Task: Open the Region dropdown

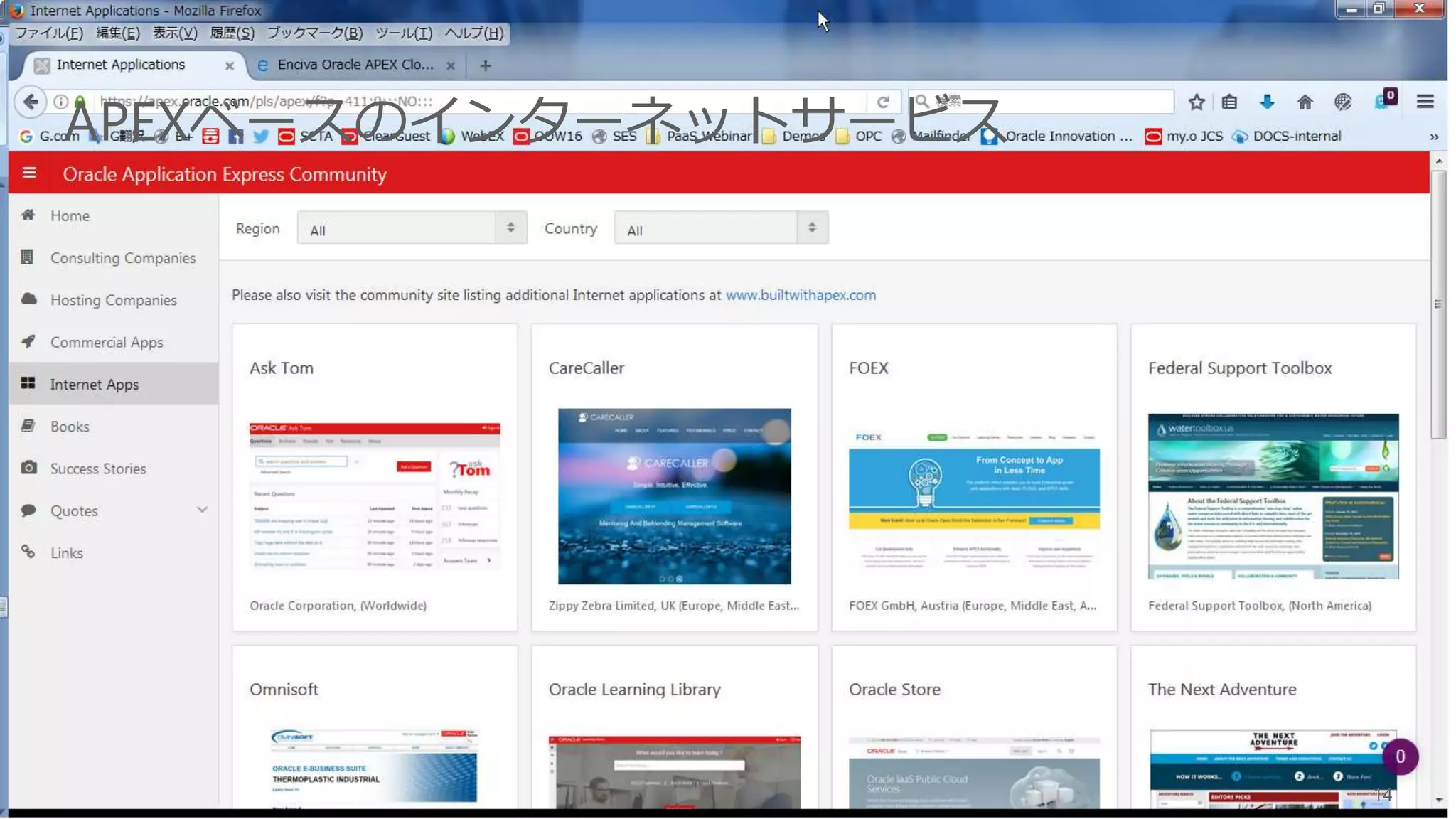Action: (412, 227)
